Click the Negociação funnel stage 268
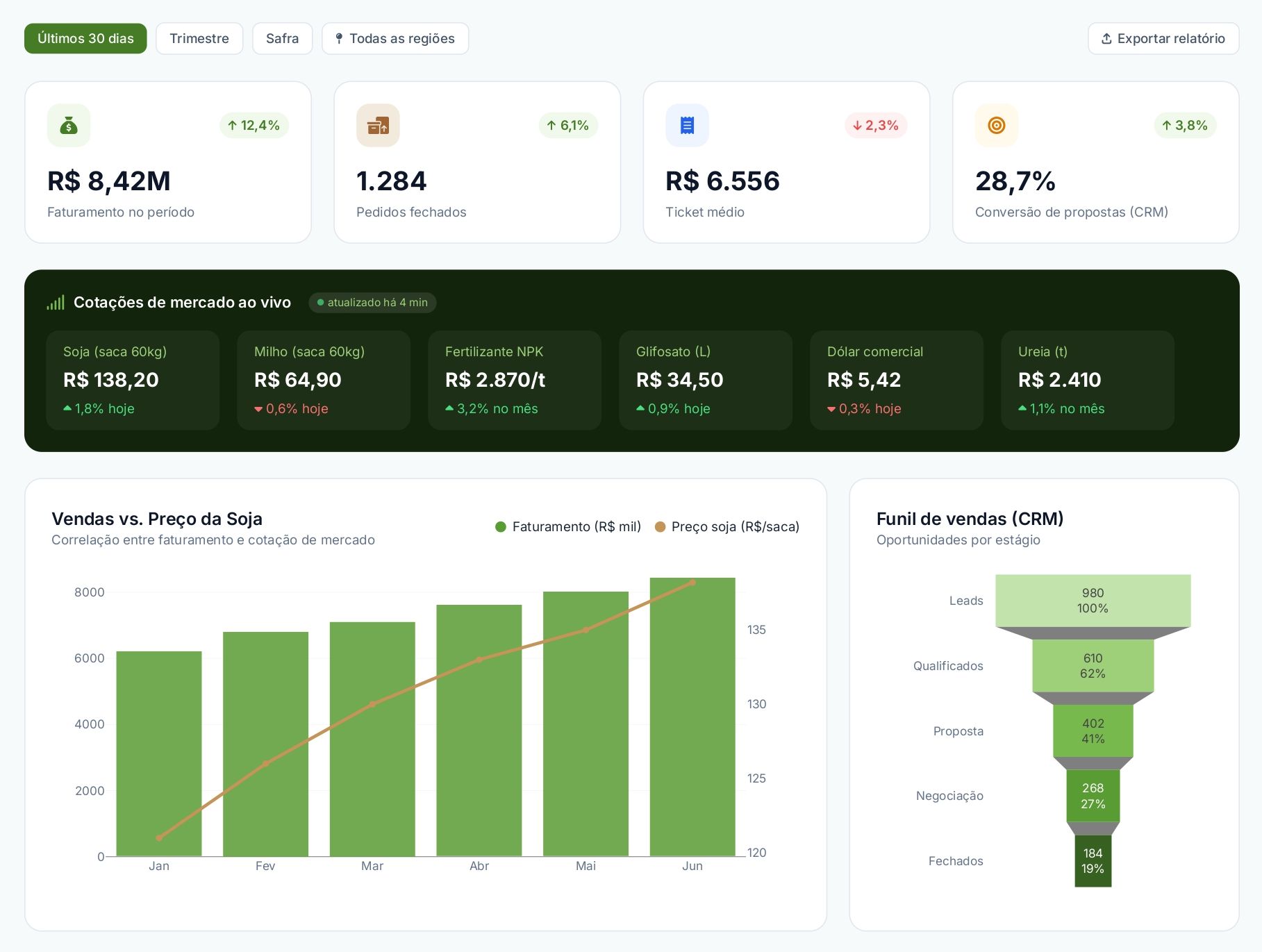The width and height of the screenshot is (1262, 952). coord(1093,796)
